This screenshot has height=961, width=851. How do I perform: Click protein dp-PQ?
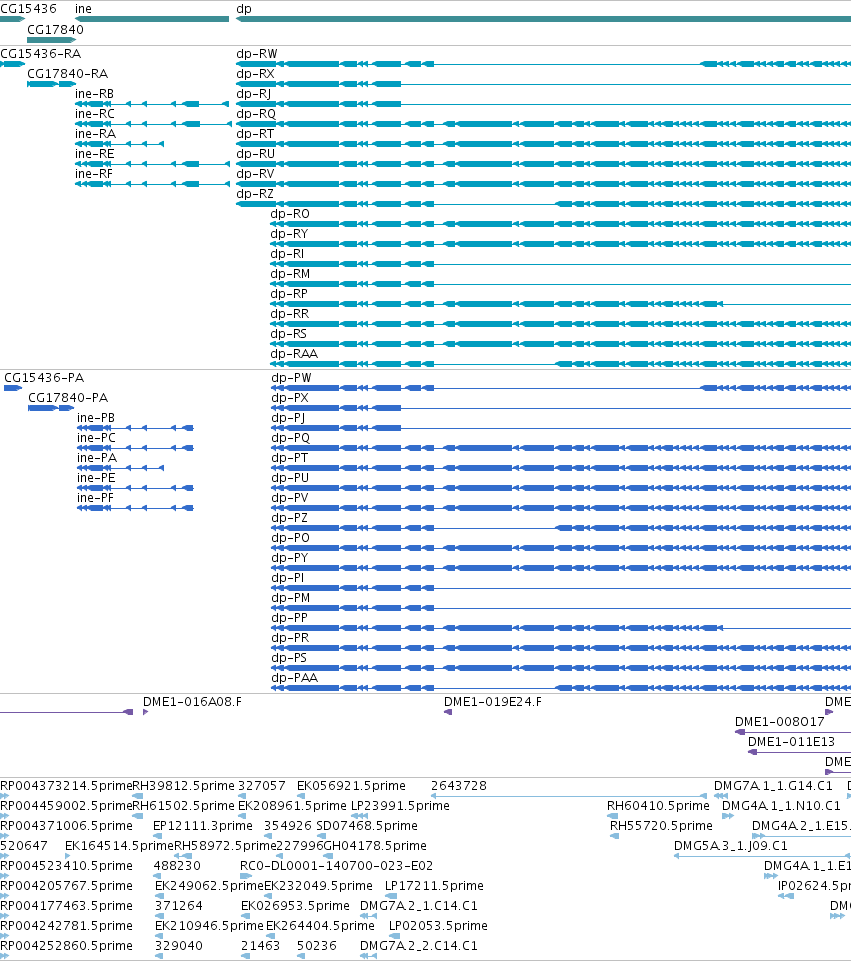click(290, 438)
